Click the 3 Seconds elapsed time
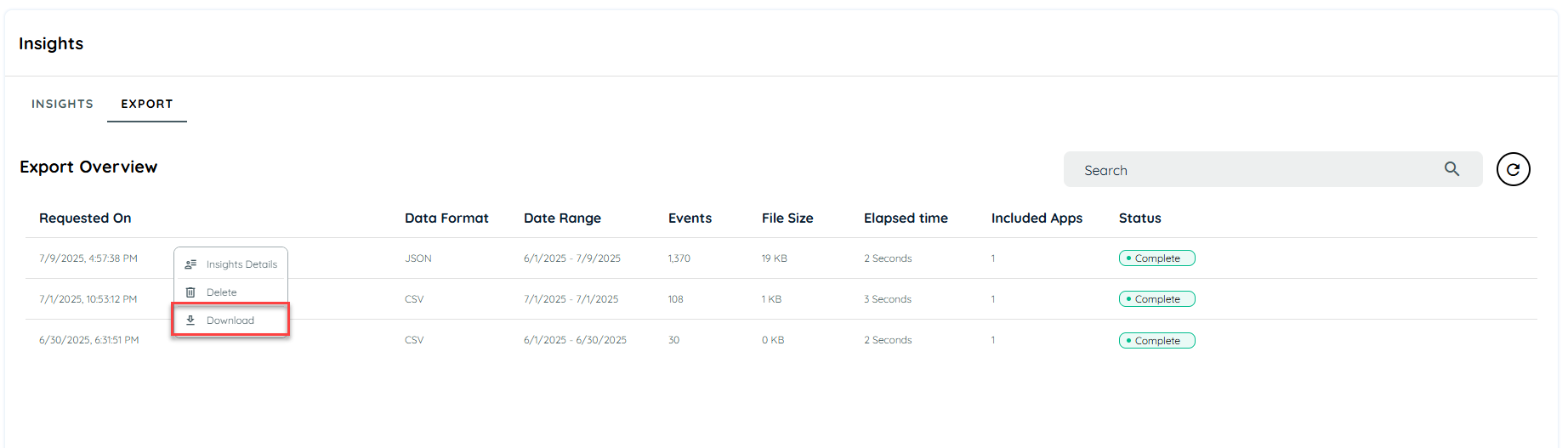 tap(888, 299)
